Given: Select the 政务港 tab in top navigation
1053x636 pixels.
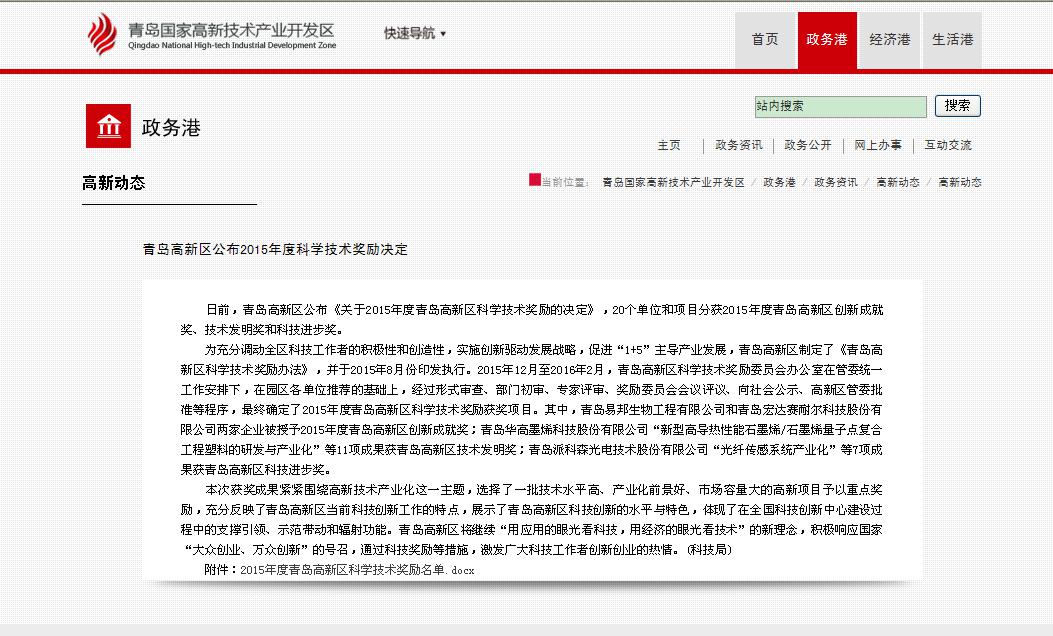Looking at the screenshot, I should click(827, 40).
